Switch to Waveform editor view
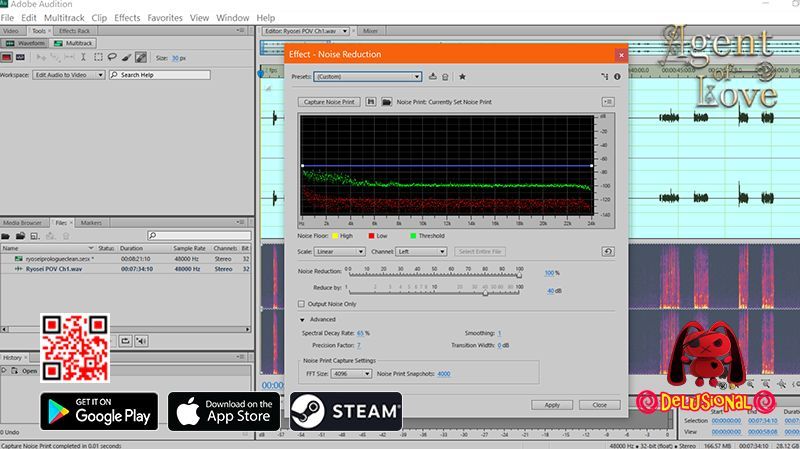 click(26, 43)
